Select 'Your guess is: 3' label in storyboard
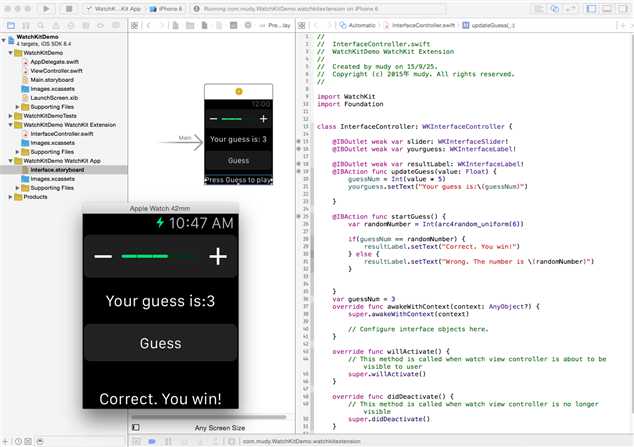 pos(238,139)
